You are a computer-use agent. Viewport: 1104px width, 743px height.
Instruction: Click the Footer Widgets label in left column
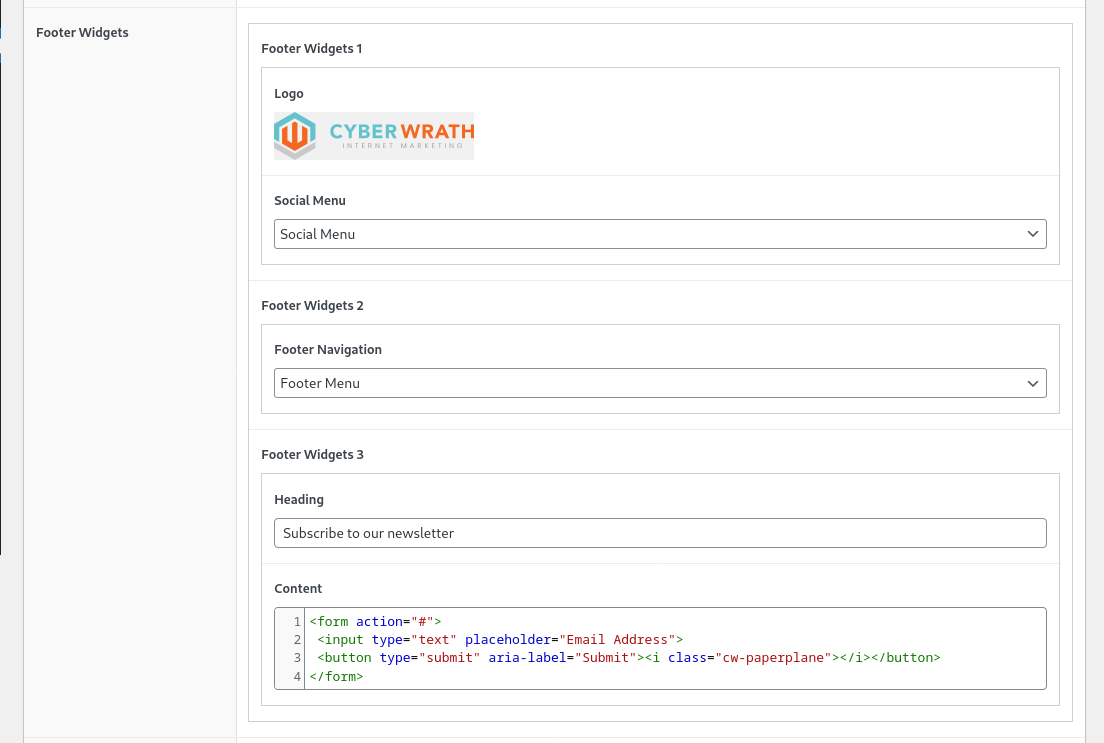pyautogui.click(x=82, y=32)
